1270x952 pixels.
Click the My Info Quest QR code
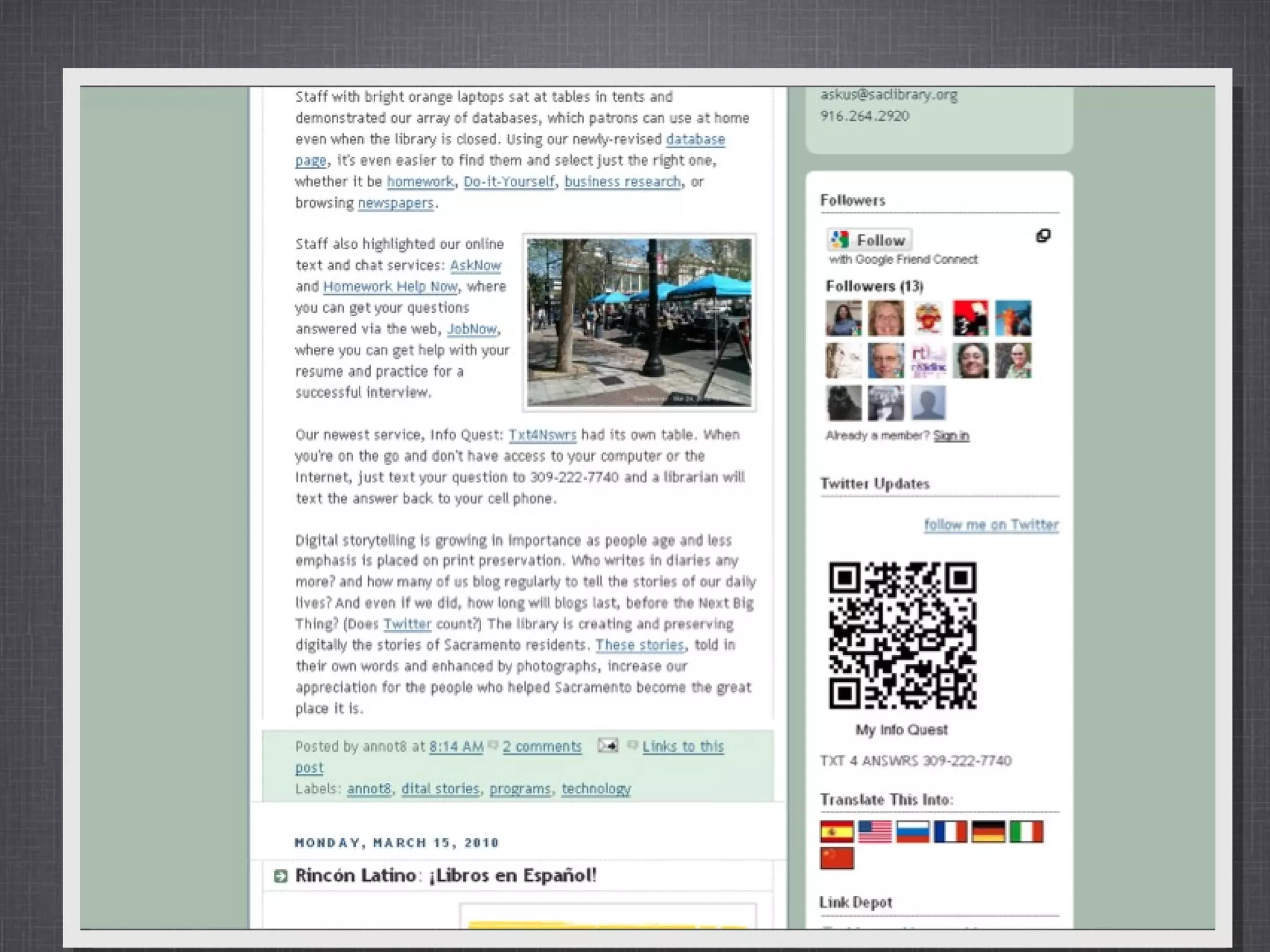point(902,635)
